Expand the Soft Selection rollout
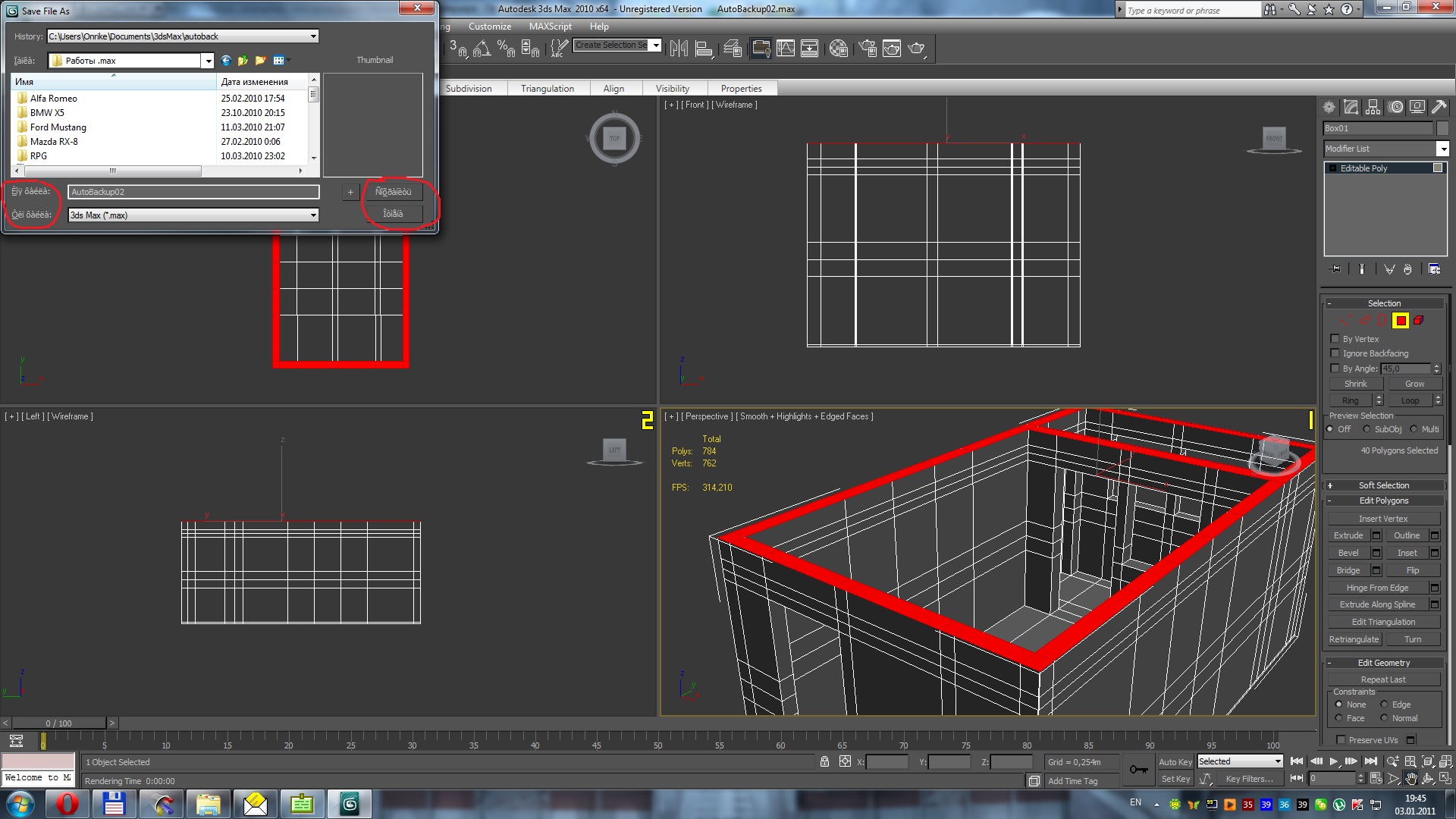Viewport: 1456px width, 819px height. (x=1383, y=485)
